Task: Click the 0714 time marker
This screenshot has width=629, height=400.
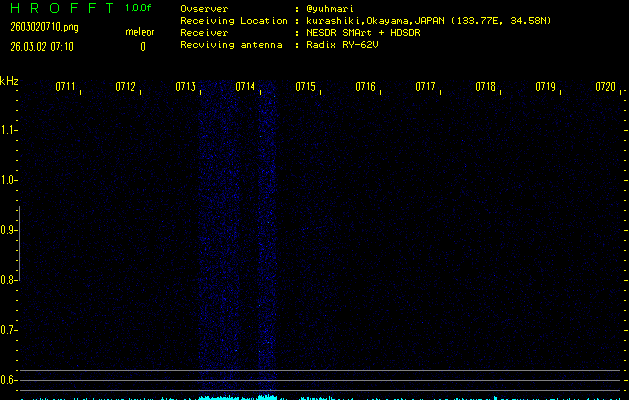Action: click(x=245, y=86)
